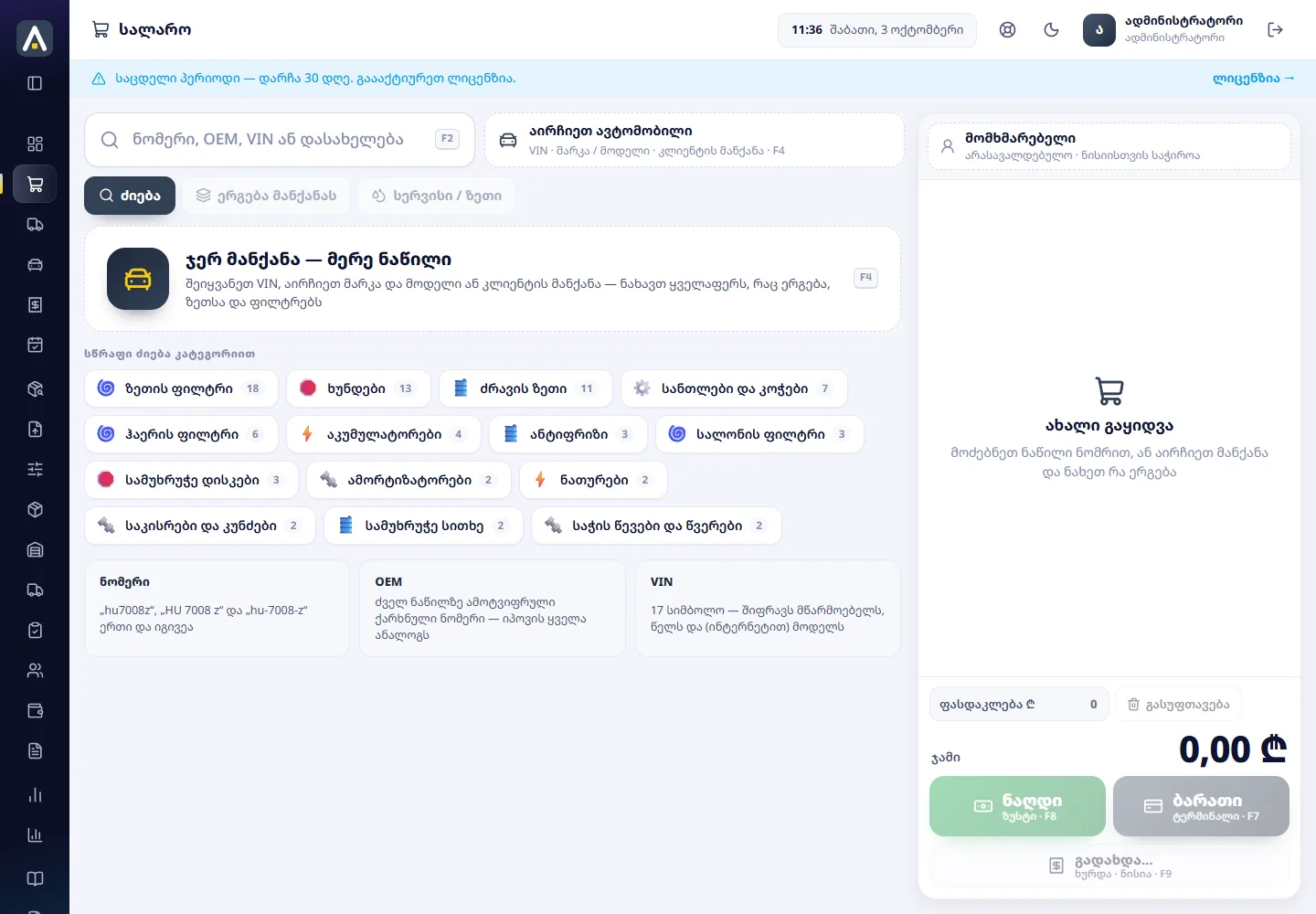This screenshot has height=914, width=1316.
Task: Open the მომხმარებელი customer selector
Action: [x=1109, y=146]
